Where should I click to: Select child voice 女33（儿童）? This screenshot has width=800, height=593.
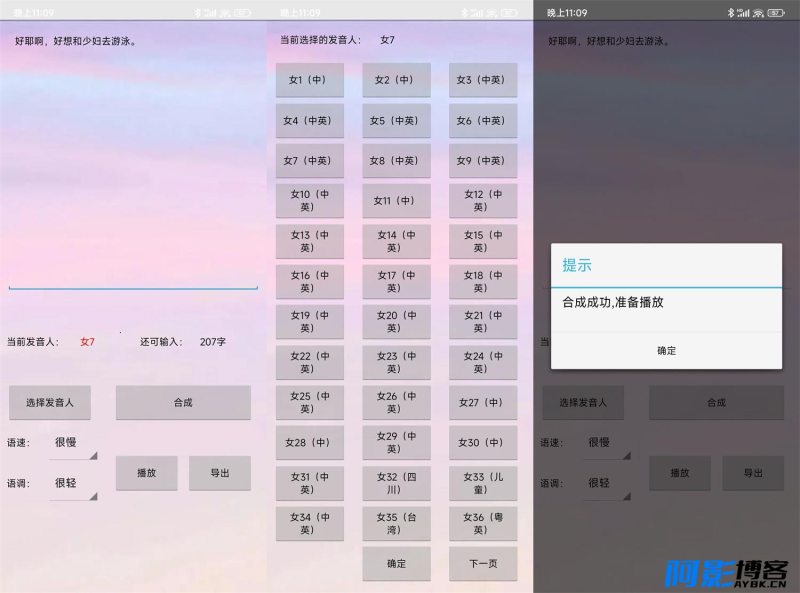click(483, 483)
